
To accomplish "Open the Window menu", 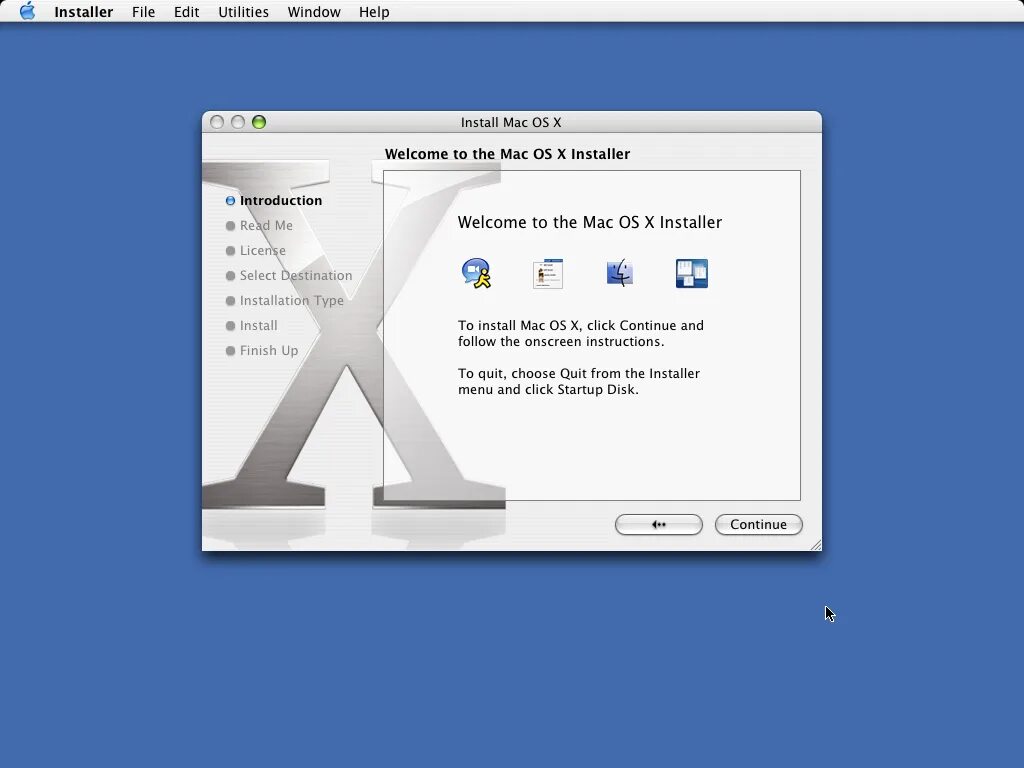I will pos(314,12).
